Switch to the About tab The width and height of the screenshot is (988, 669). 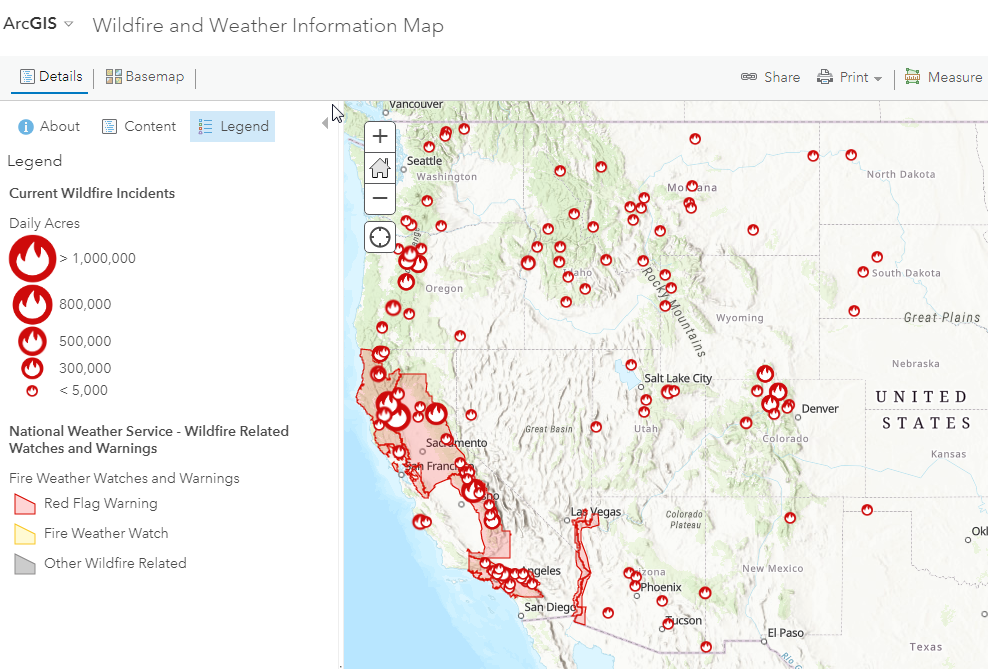(x=50, y=126)
